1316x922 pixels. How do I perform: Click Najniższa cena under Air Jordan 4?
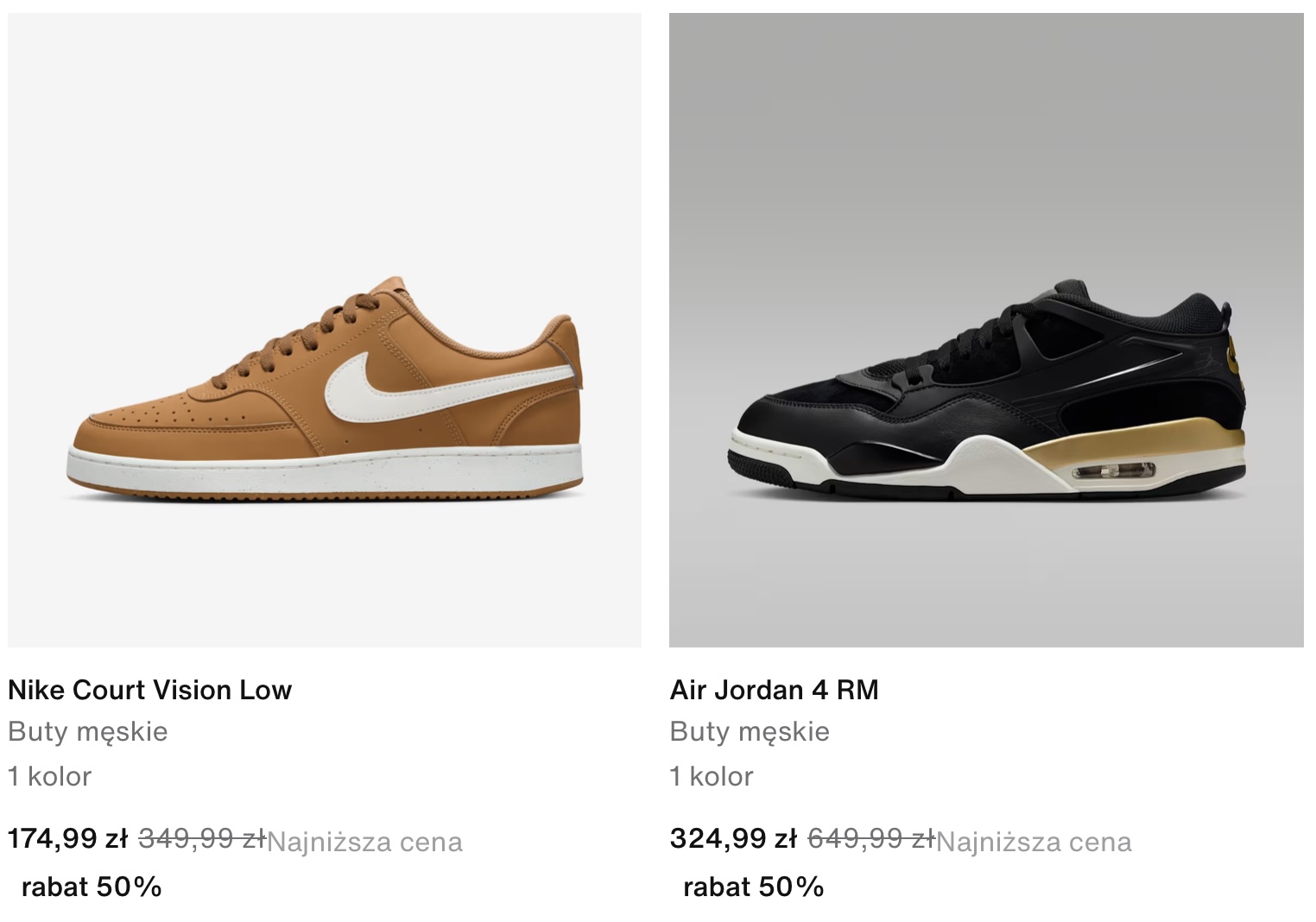[x=1034, y=842]
